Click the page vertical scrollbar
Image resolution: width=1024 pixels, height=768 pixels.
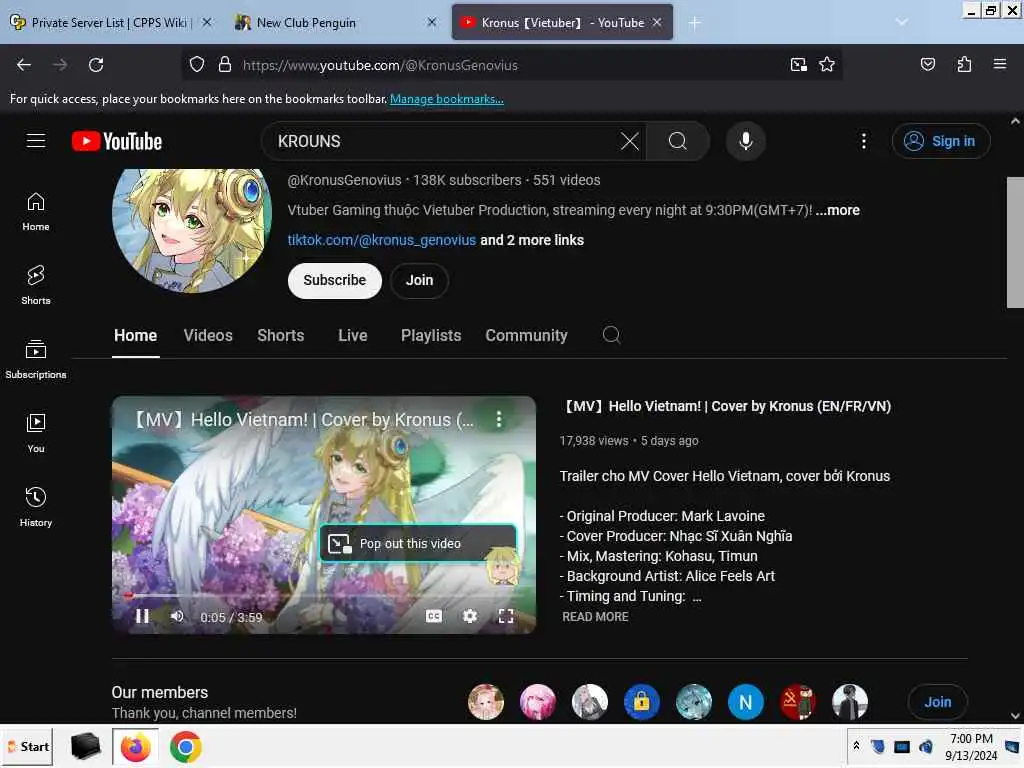1015,243
